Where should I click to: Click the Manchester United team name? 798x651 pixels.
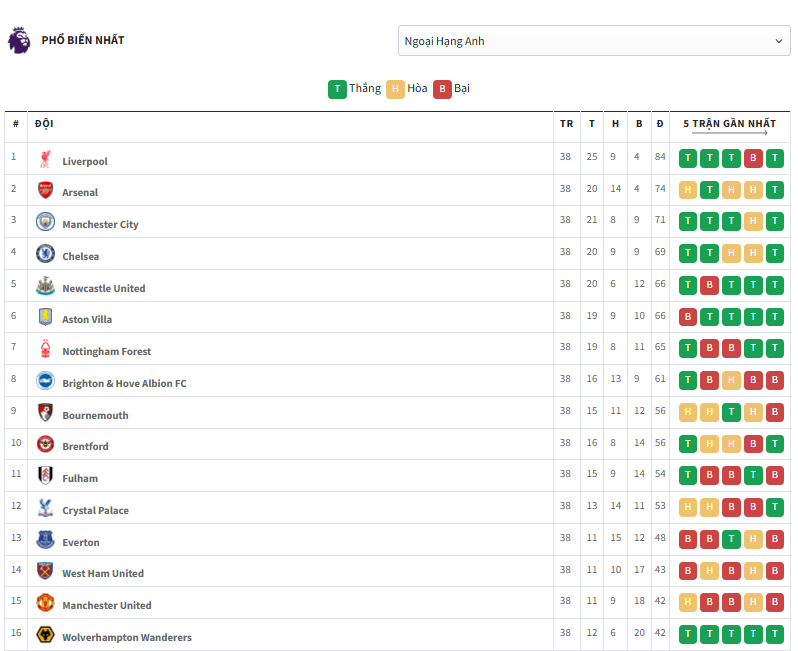pos(106,606)
